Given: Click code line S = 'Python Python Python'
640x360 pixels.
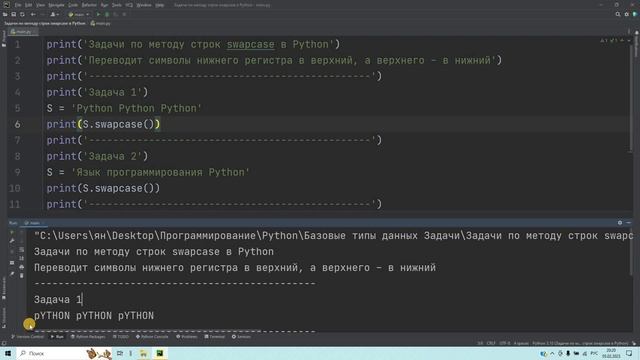Looking at the screenshot, I should pyautogui.click(x=124, y=108).
